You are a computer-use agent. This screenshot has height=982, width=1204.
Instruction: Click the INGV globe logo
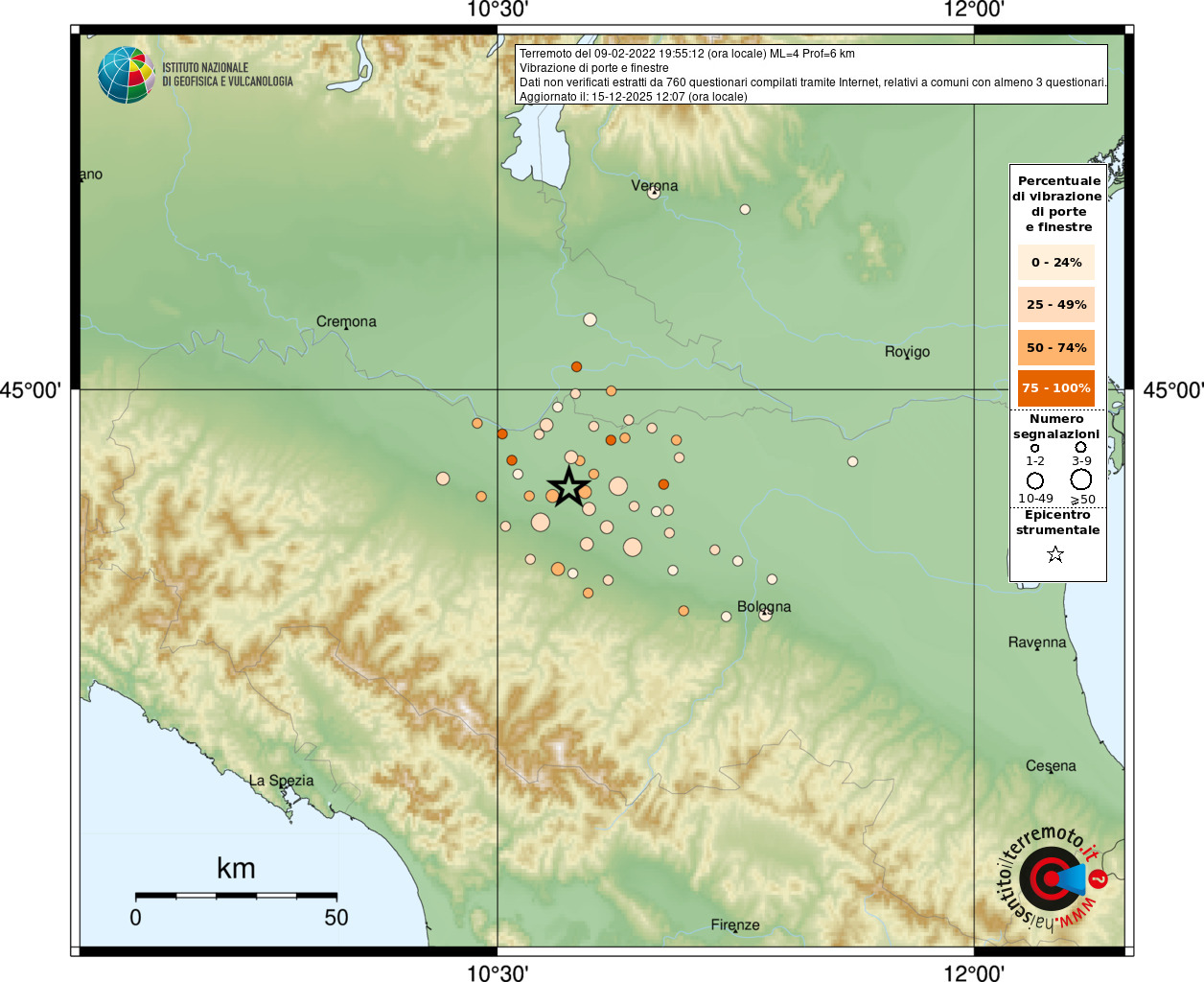127,75
